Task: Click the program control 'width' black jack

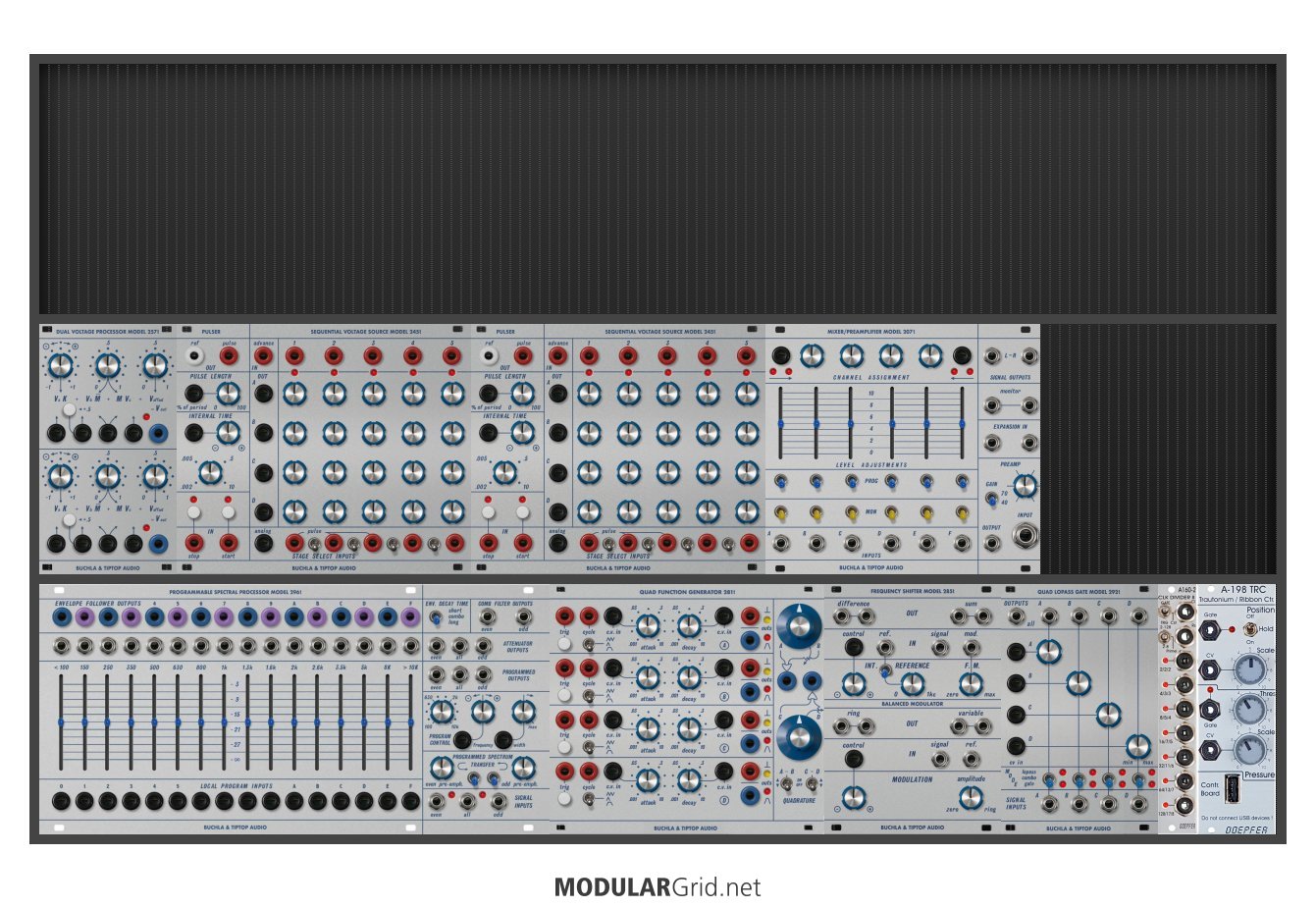Action: (x=503, y=740)
